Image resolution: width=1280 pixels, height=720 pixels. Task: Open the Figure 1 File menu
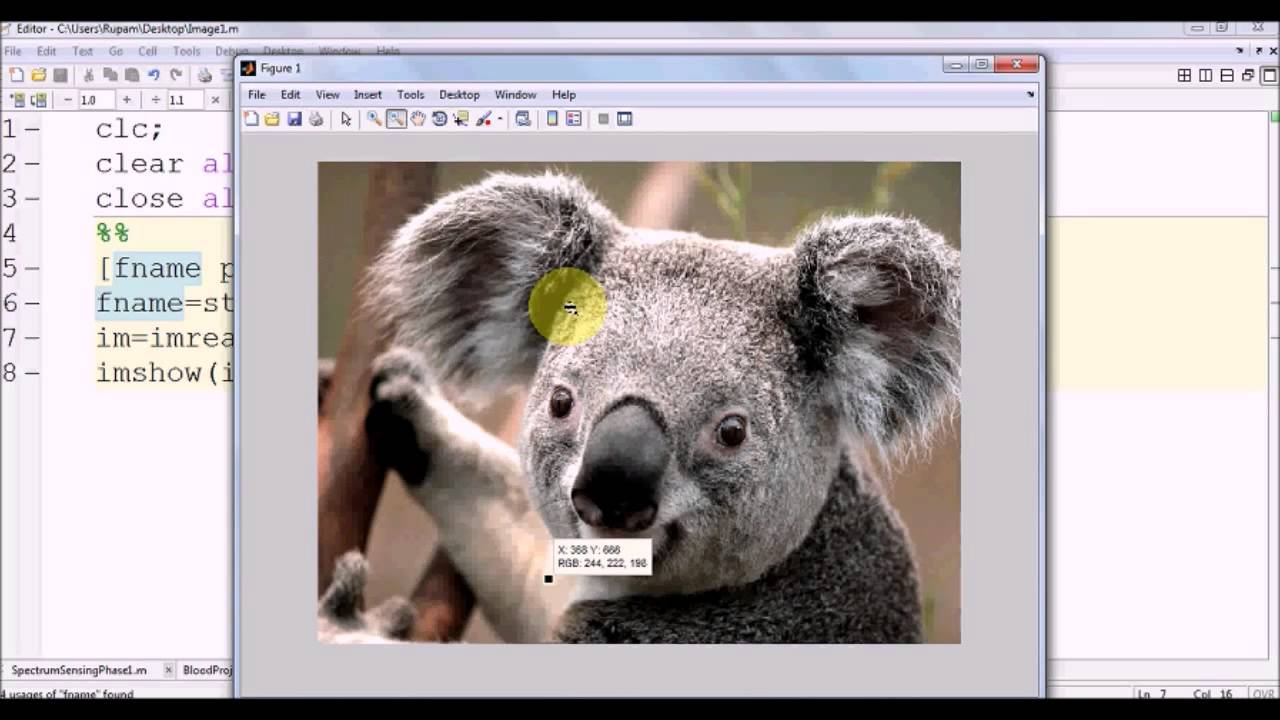coord(257,94)
